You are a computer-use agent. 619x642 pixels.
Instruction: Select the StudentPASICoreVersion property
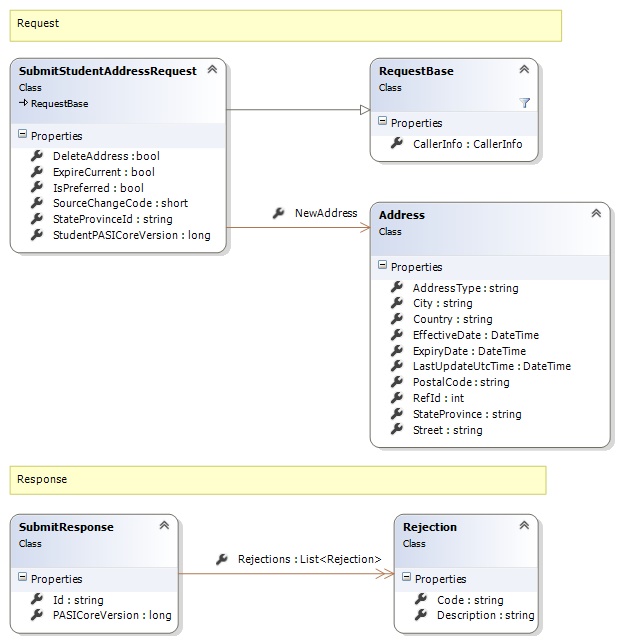tap(131, 235)
